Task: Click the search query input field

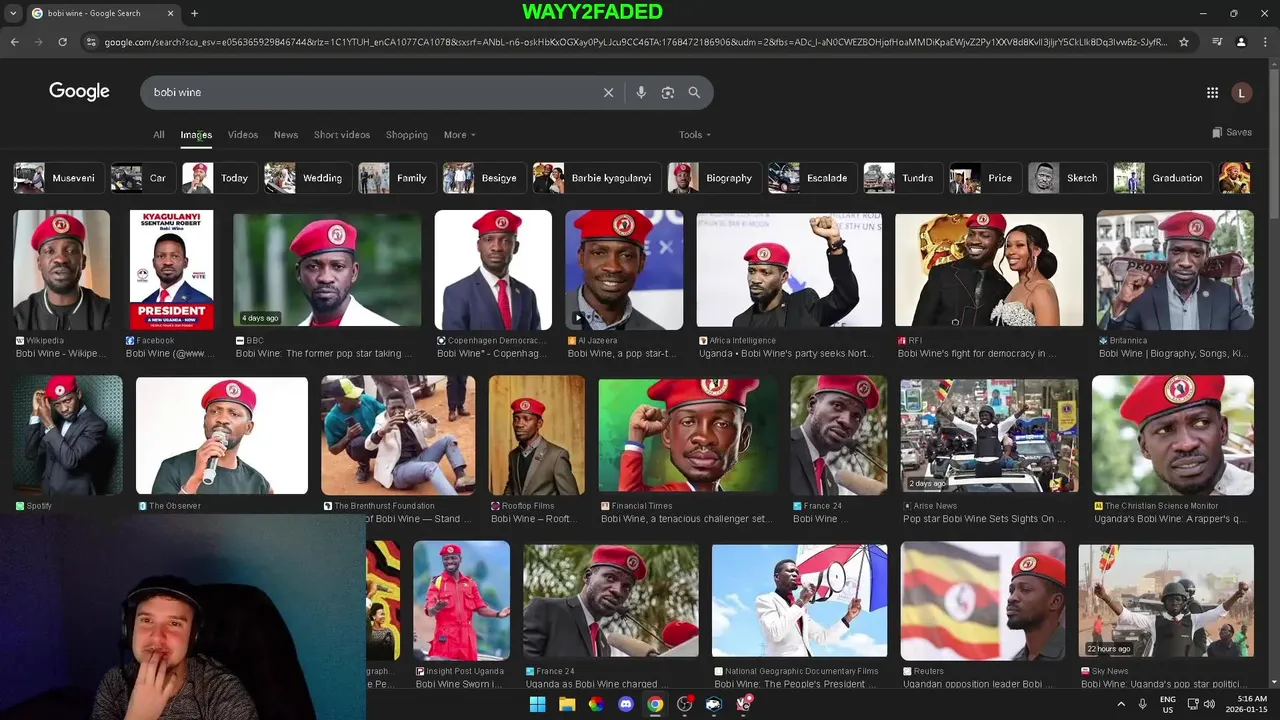Action: point(370,92)
